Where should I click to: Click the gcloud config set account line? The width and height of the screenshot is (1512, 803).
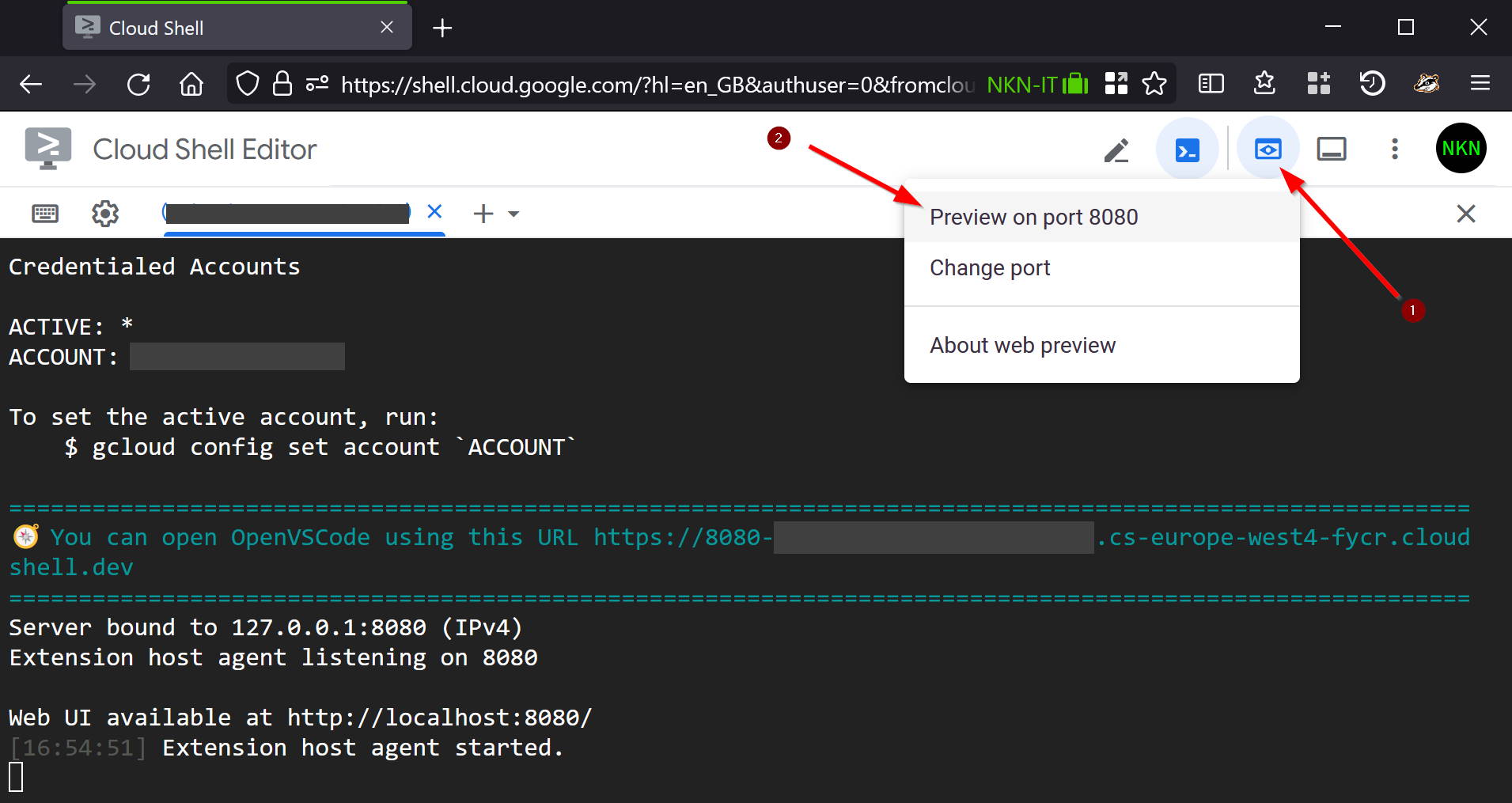pyautogui.click(x=320, y=447)
